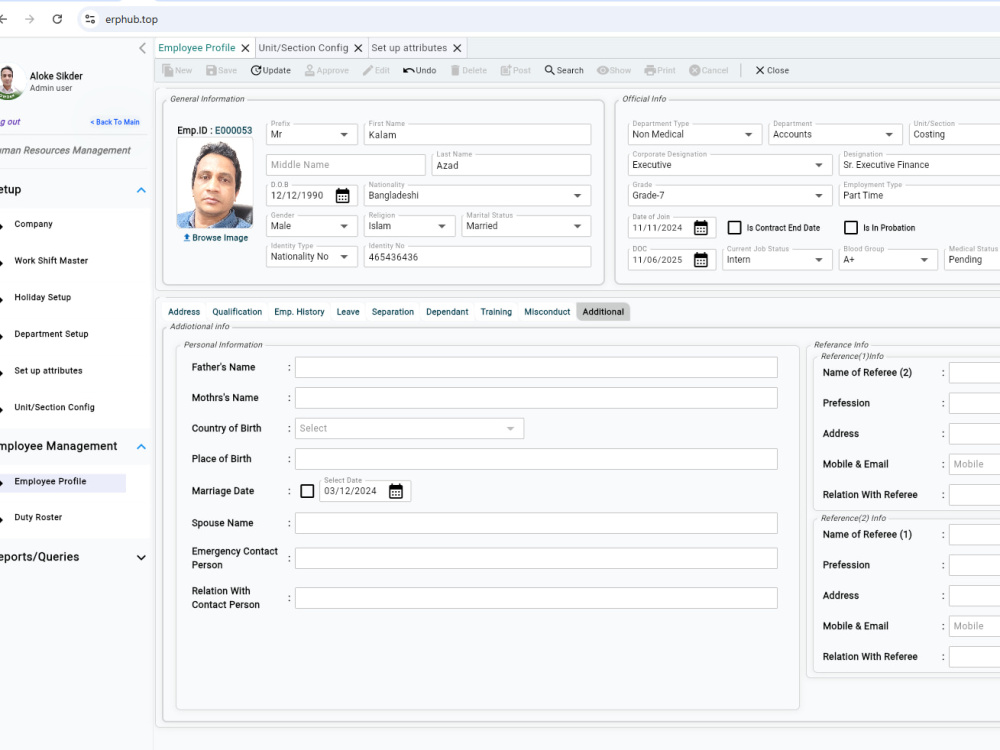Open Department Setup in the sidebar

tap(52, 334)
